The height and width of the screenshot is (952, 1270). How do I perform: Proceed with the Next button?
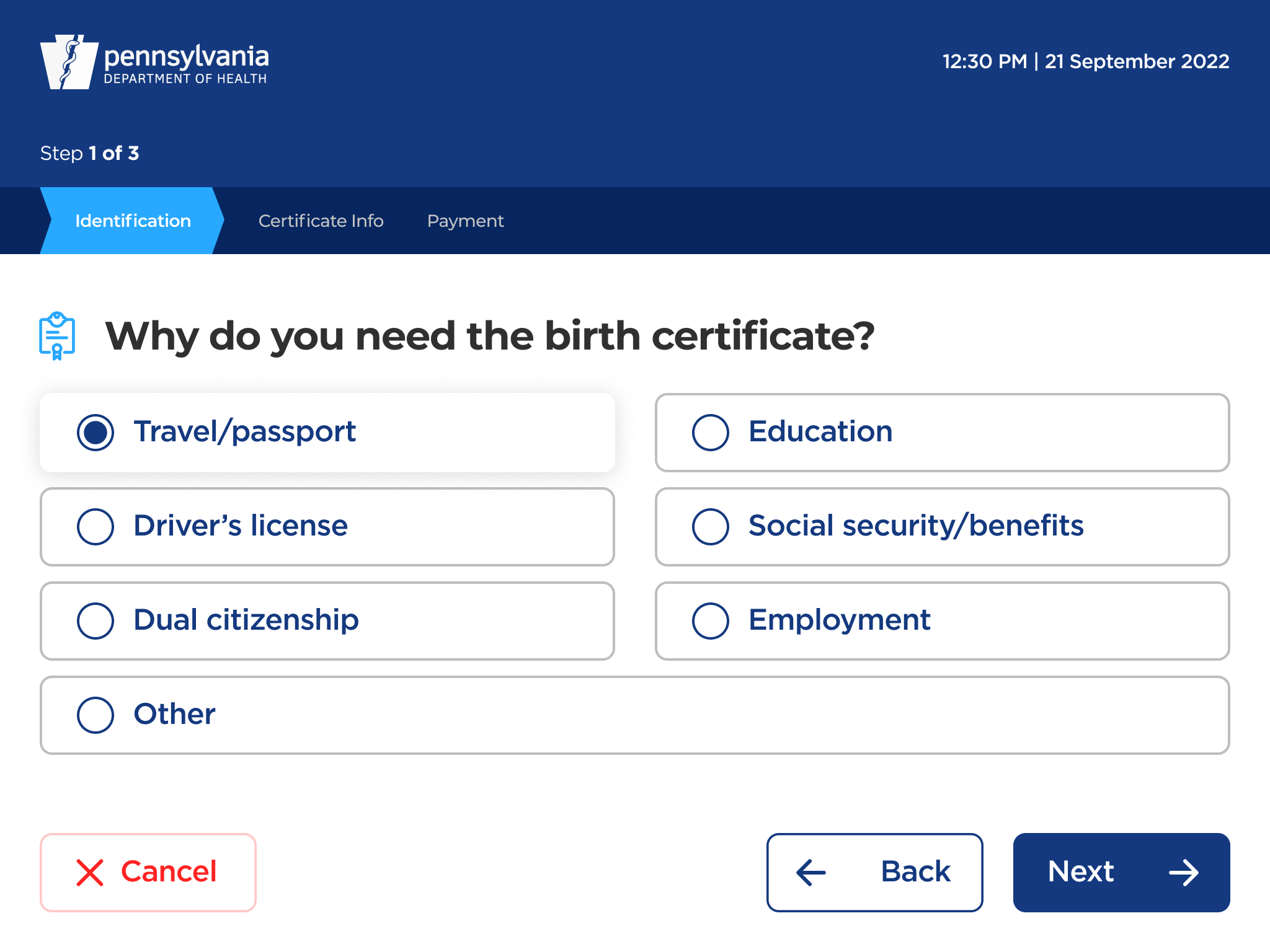coord(1121,873)
